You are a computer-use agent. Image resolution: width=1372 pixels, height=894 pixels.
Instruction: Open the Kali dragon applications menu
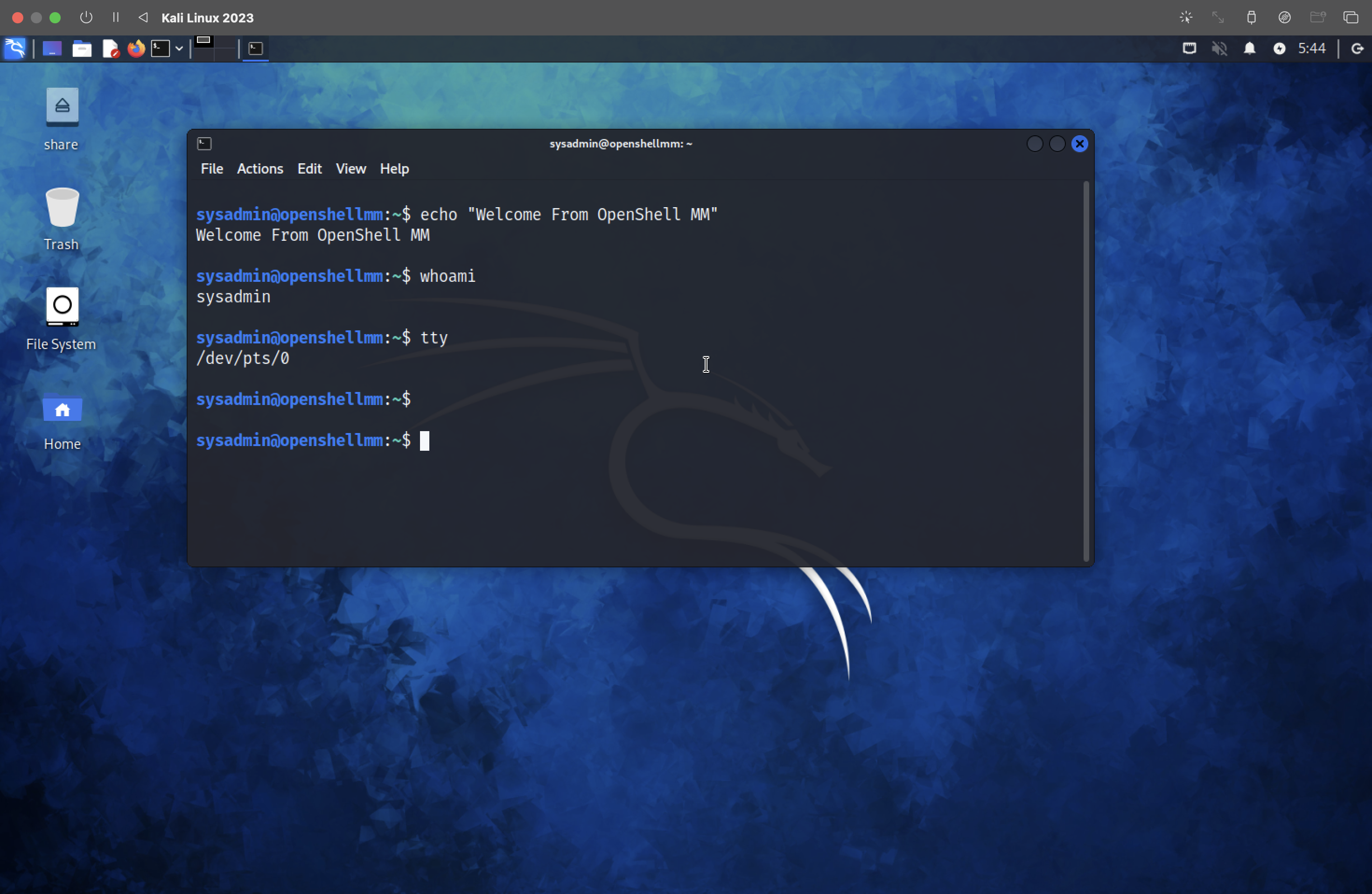pyautogui.click(x=15, y=49)
